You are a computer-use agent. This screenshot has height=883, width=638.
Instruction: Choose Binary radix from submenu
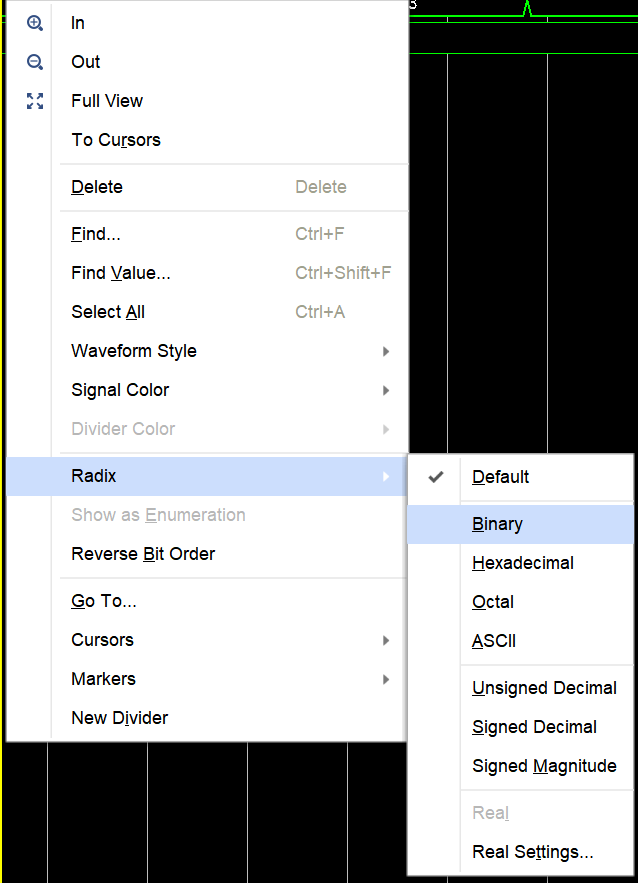point(498,524)
